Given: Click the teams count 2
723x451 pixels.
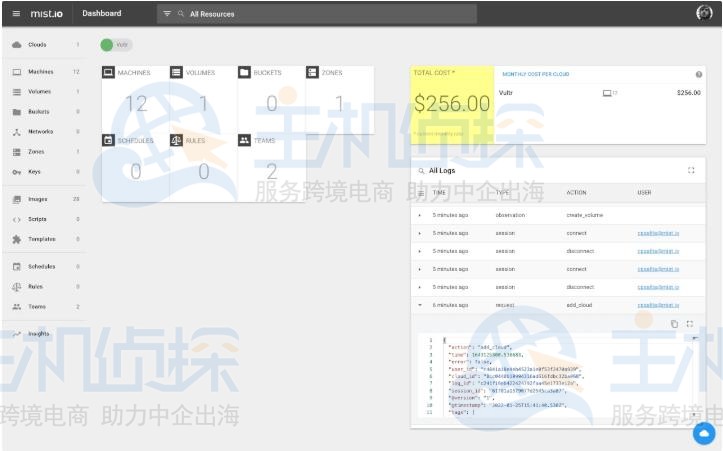Looking at the screenshot, I should click(x=272, y=172).
